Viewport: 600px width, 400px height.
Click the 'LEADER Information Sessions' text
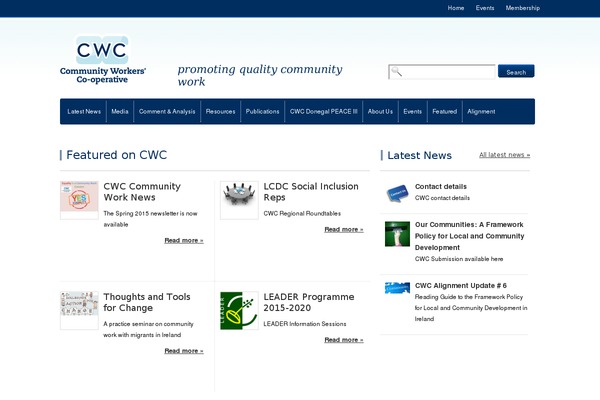pyautogui.click(x=305, y=324)
